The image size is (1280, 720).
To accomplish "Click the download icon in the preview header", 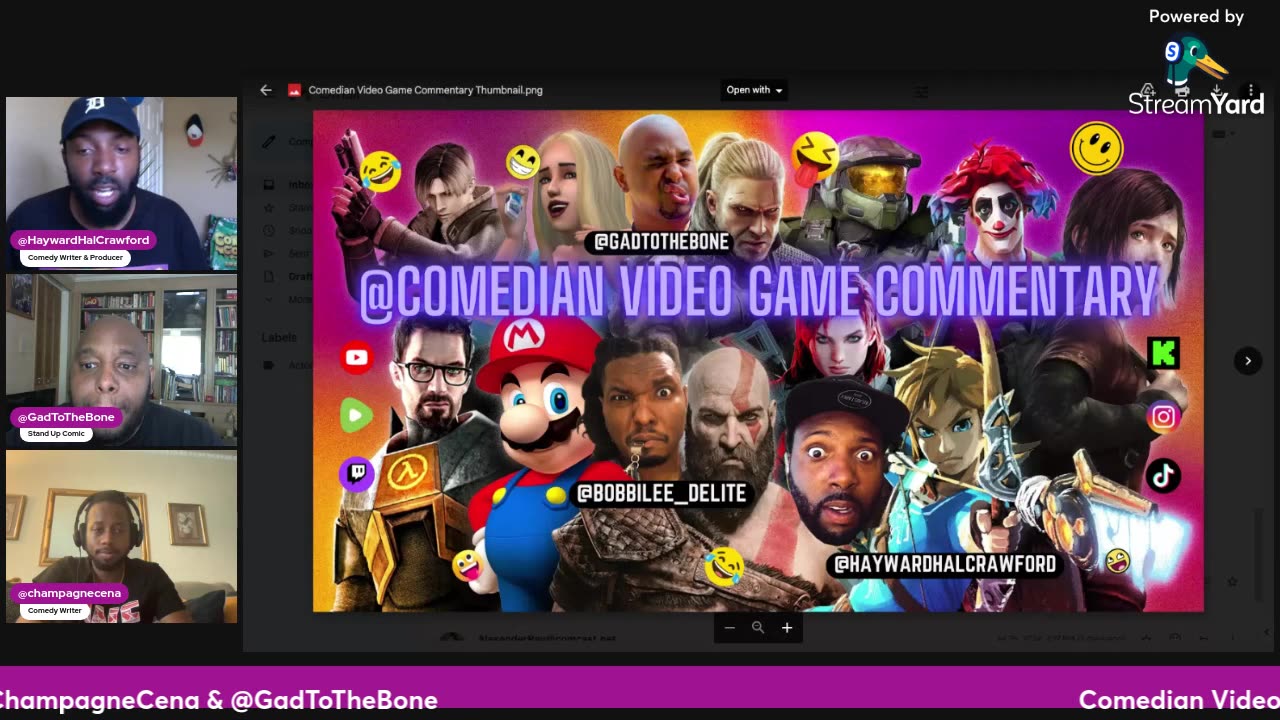I will coord(1216,91).
